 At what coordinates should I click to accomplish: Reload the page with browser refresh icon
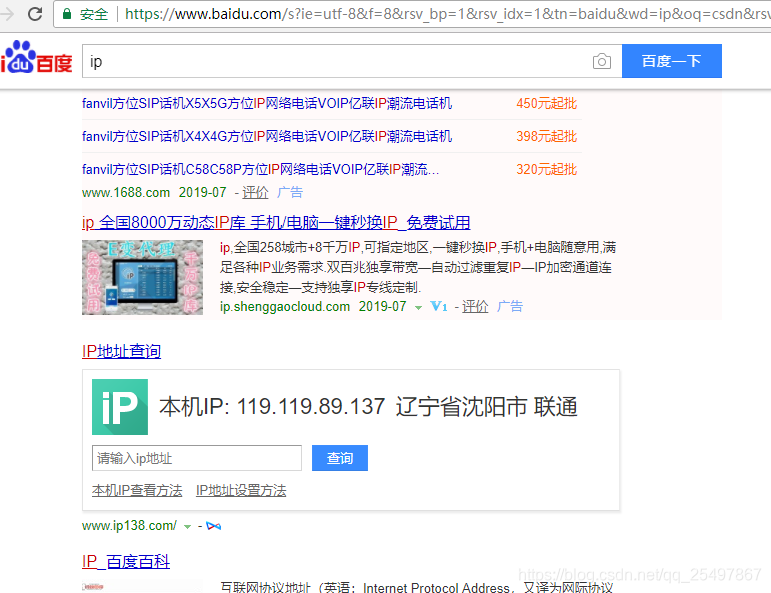pos(35,13)
